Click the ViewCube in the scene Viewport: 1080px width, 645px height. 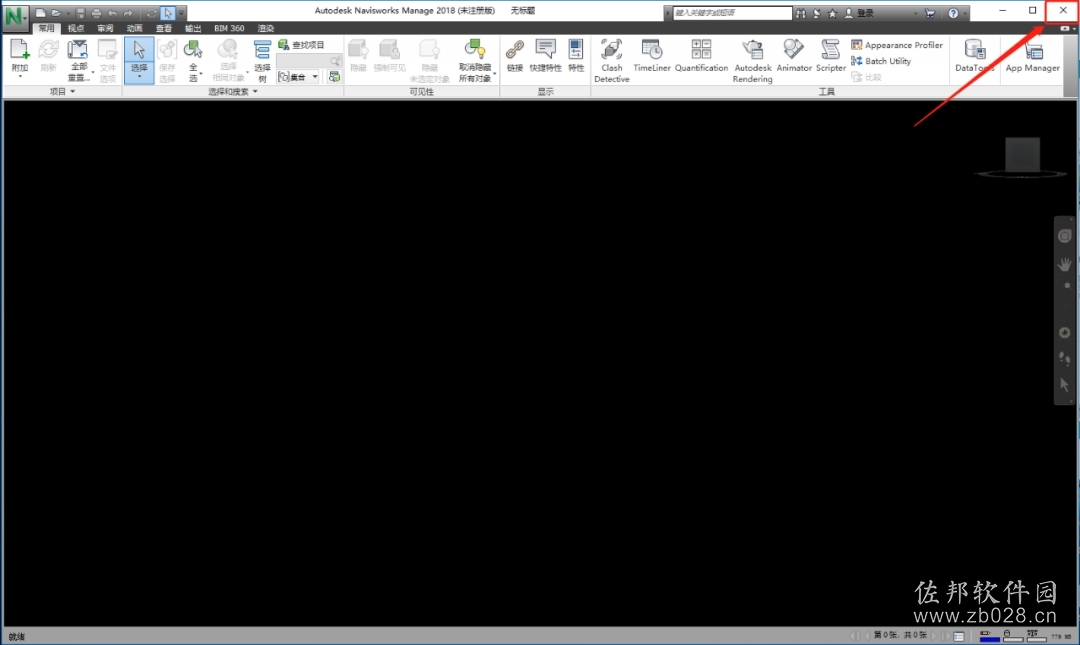coord(1022,157)
